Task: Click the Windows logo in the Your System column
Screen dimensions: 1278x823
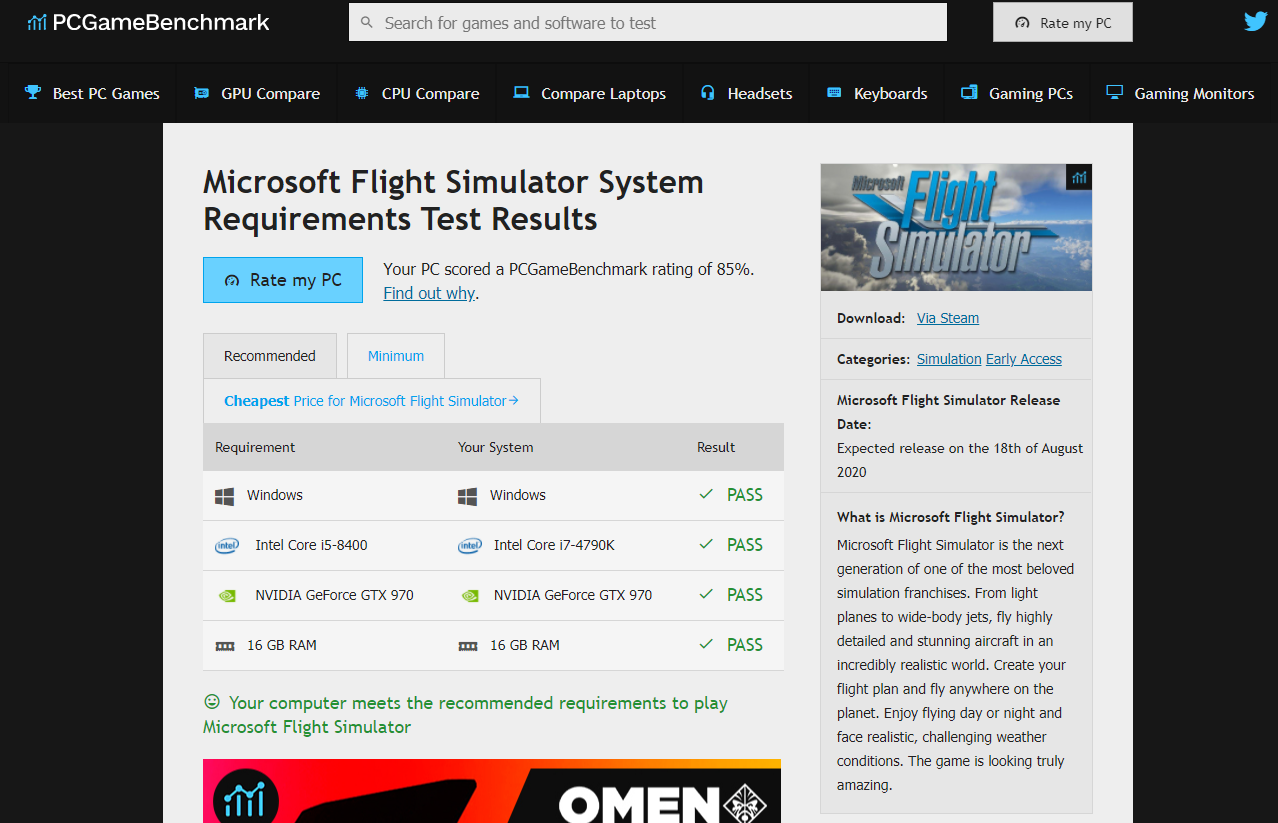Action: [468, 496]
